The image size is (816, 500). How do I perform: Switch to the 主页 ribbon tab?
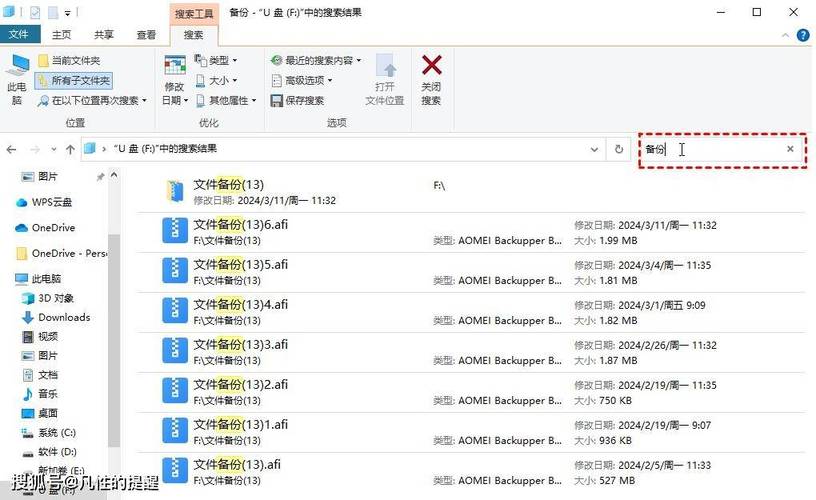point(61,34)
